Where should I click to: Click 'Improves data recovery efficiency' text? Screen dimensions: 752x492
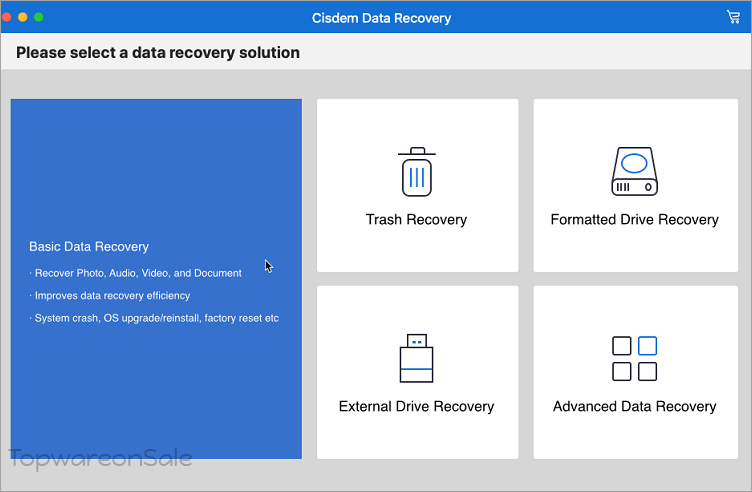(x=112, y=296)
